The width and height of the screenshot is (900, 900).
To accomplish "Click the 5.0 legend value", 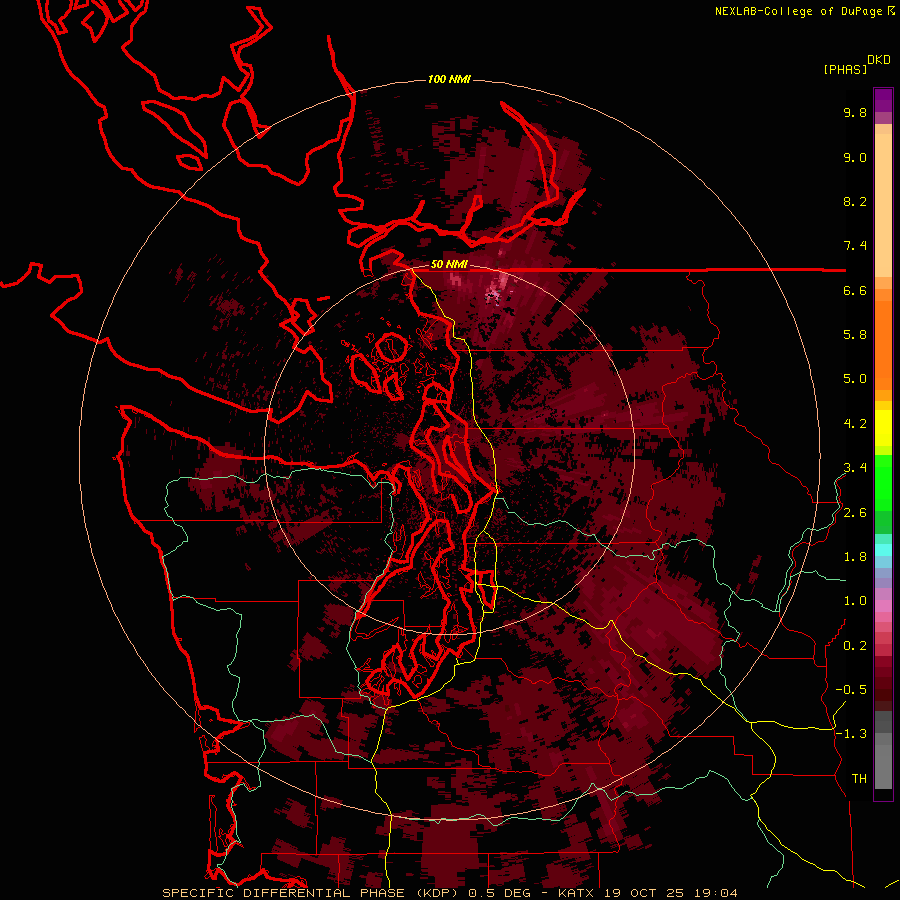I will click(855, 379).
